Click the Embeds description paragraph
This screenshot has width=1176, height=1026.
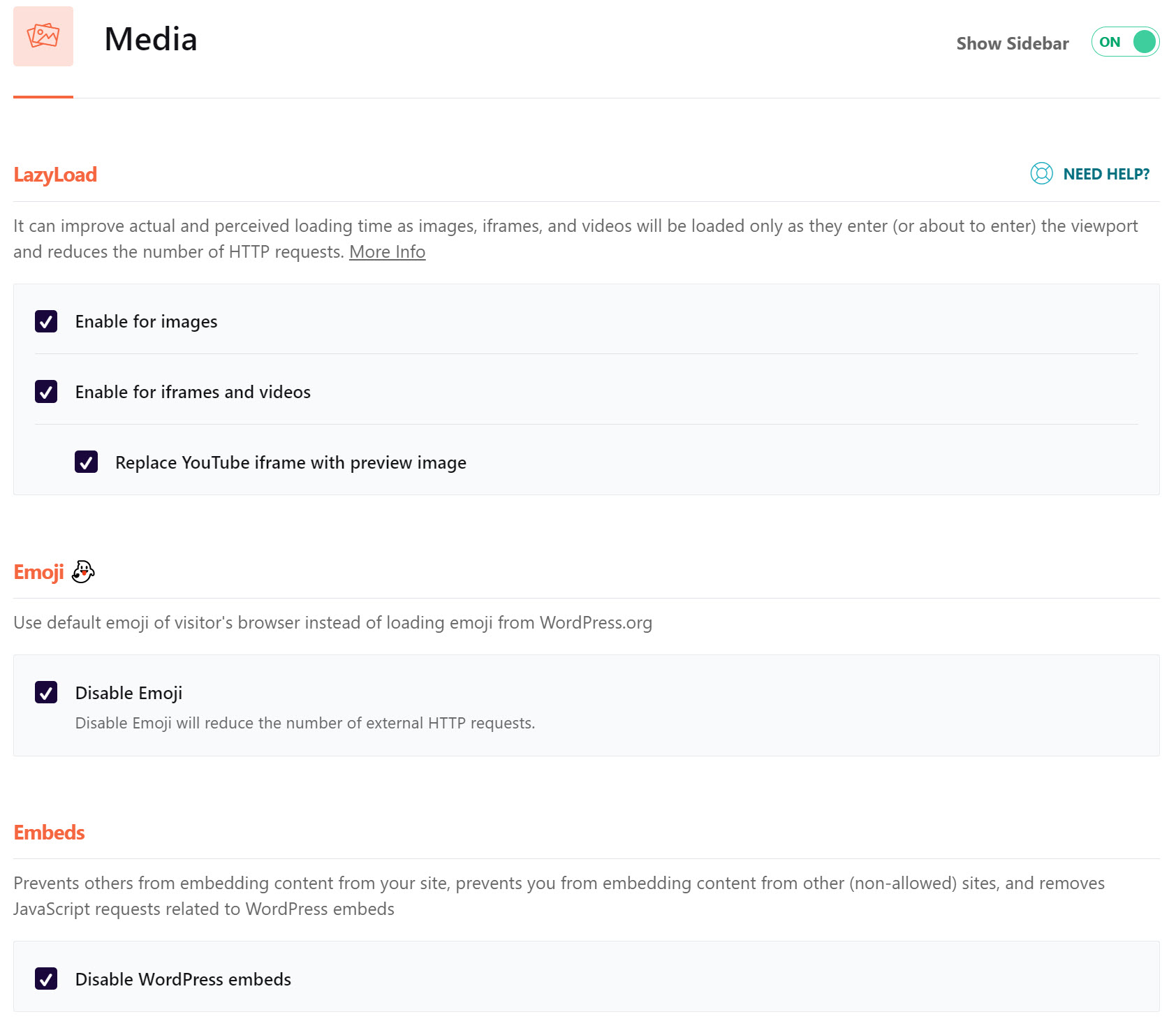coord(559,896)
